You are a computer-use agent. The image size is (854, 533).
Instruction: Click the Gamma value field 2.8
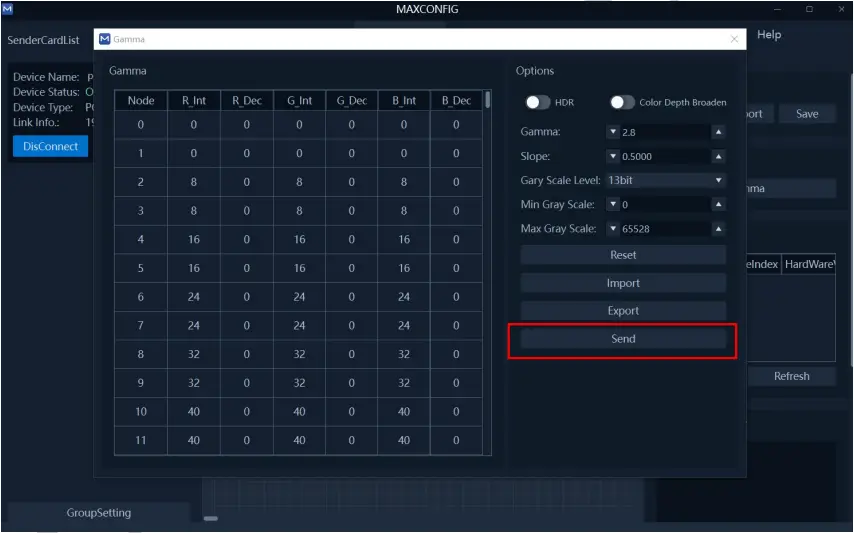[665, 132]
